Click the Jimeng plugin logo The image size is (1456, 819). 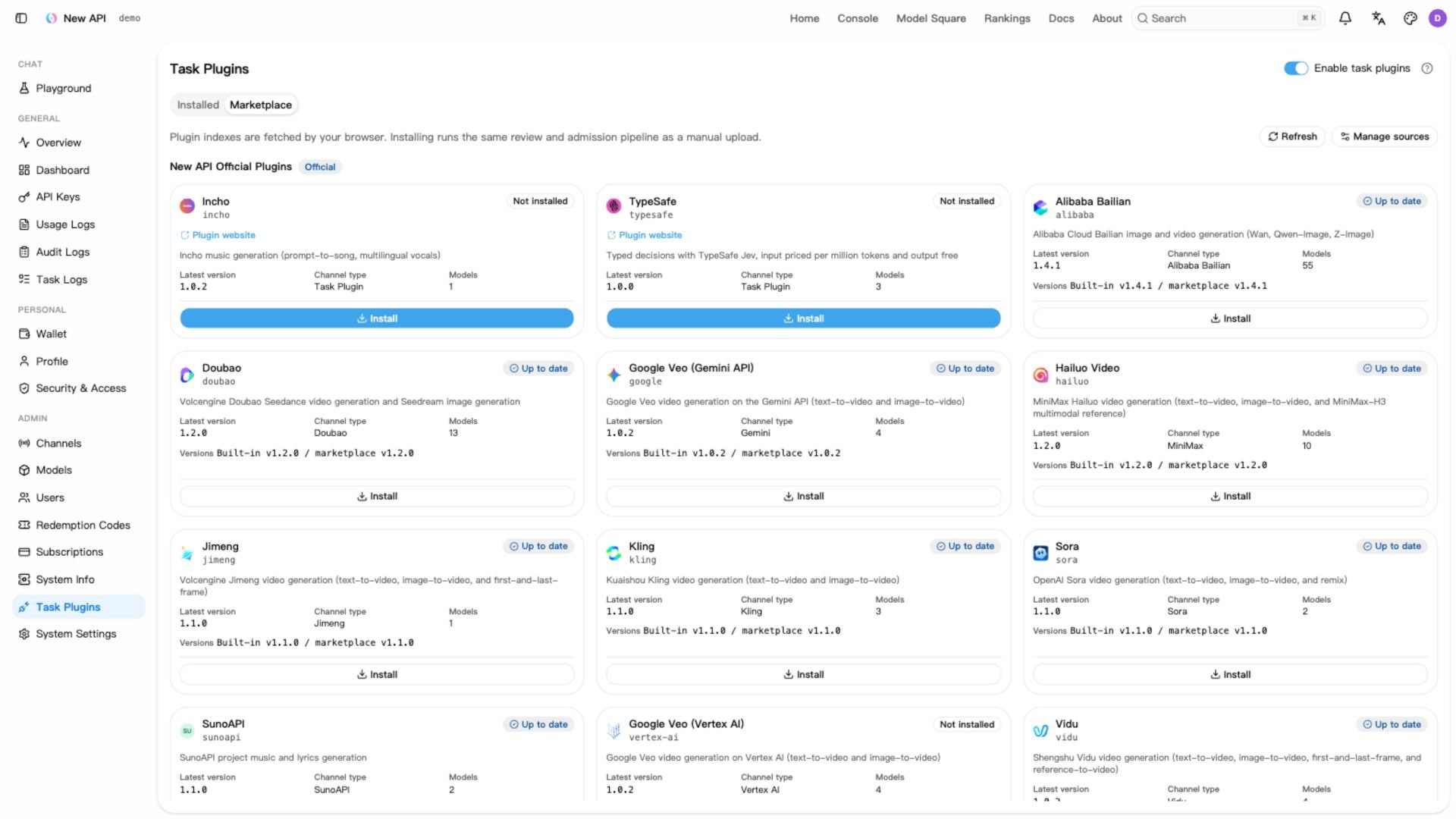click(187, 553)
